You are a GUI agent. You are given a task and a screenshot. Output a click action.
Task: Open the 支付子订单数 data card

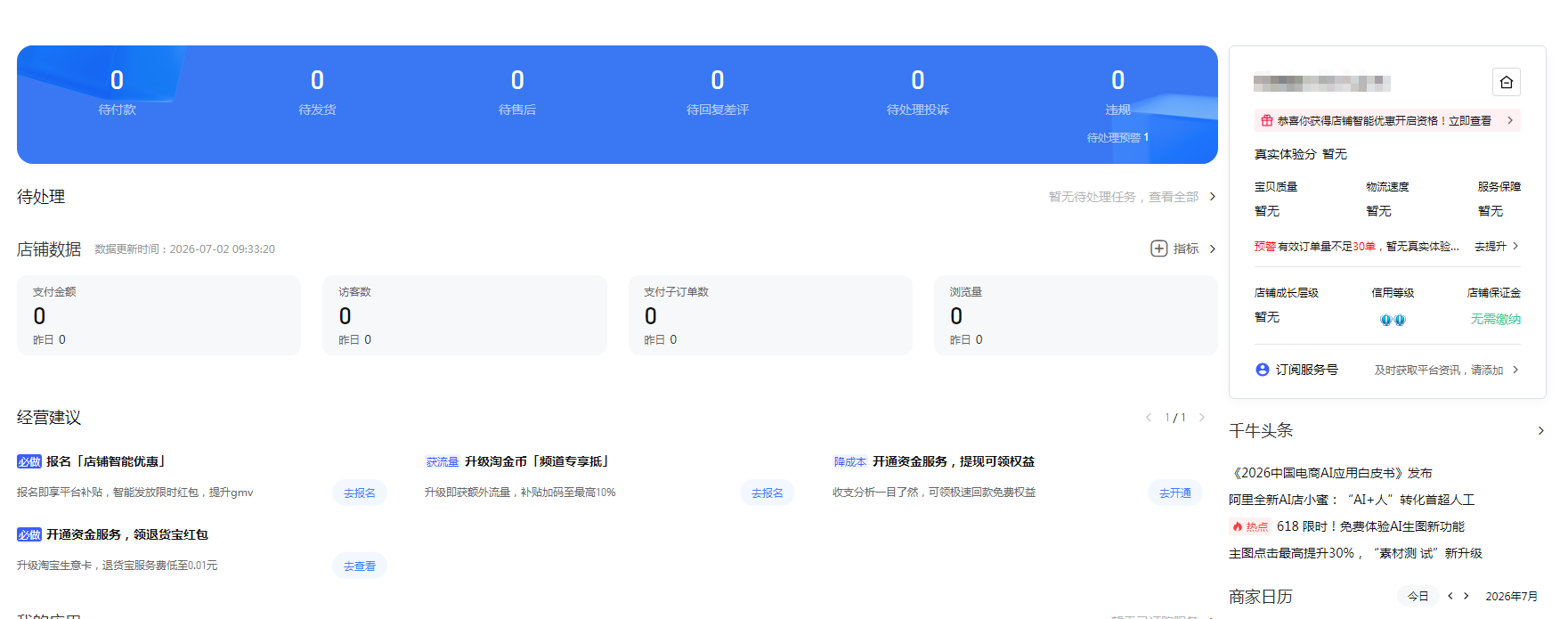tap(770, 315)
